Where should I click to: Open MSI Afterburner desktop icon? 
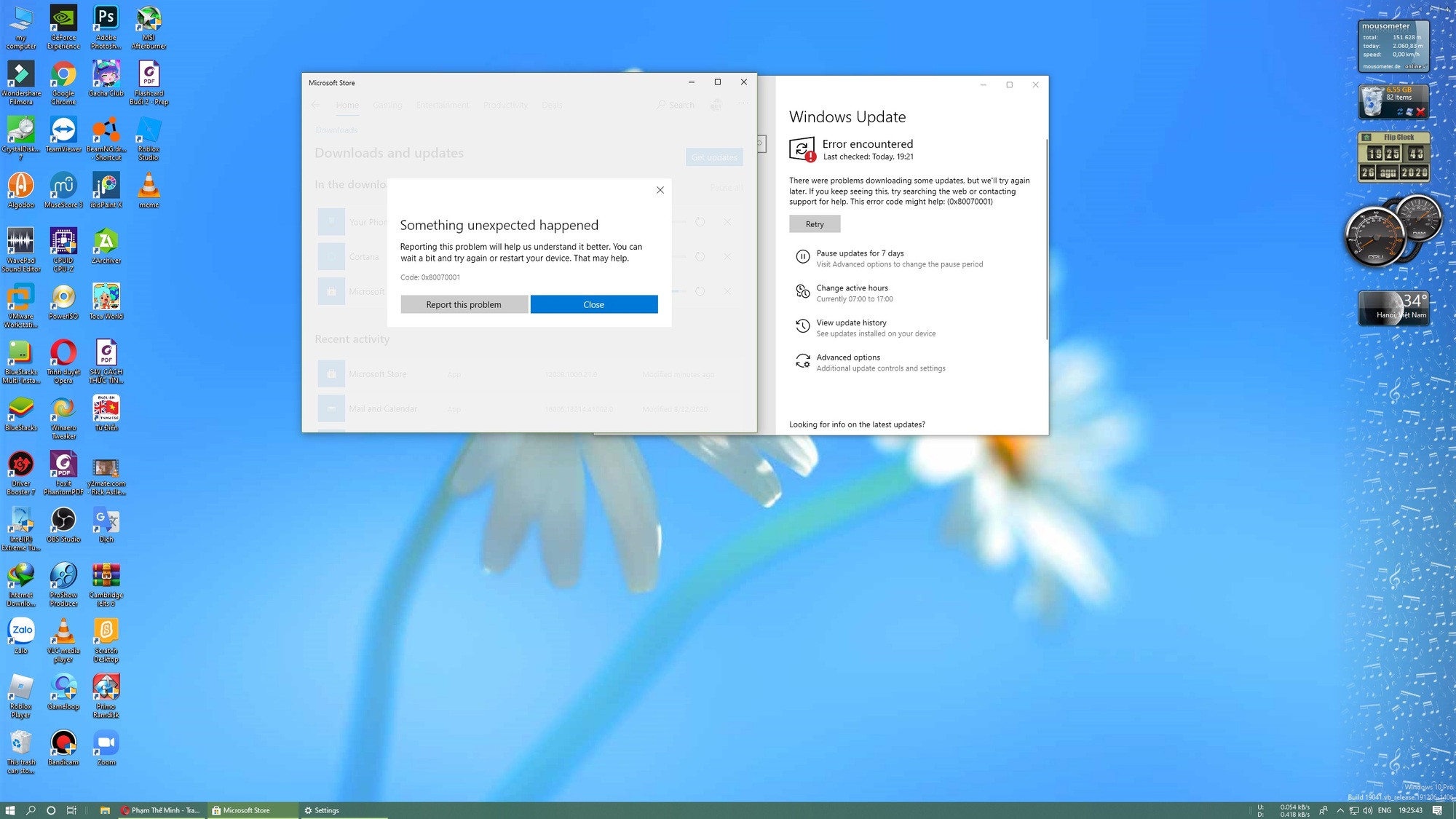149,28
